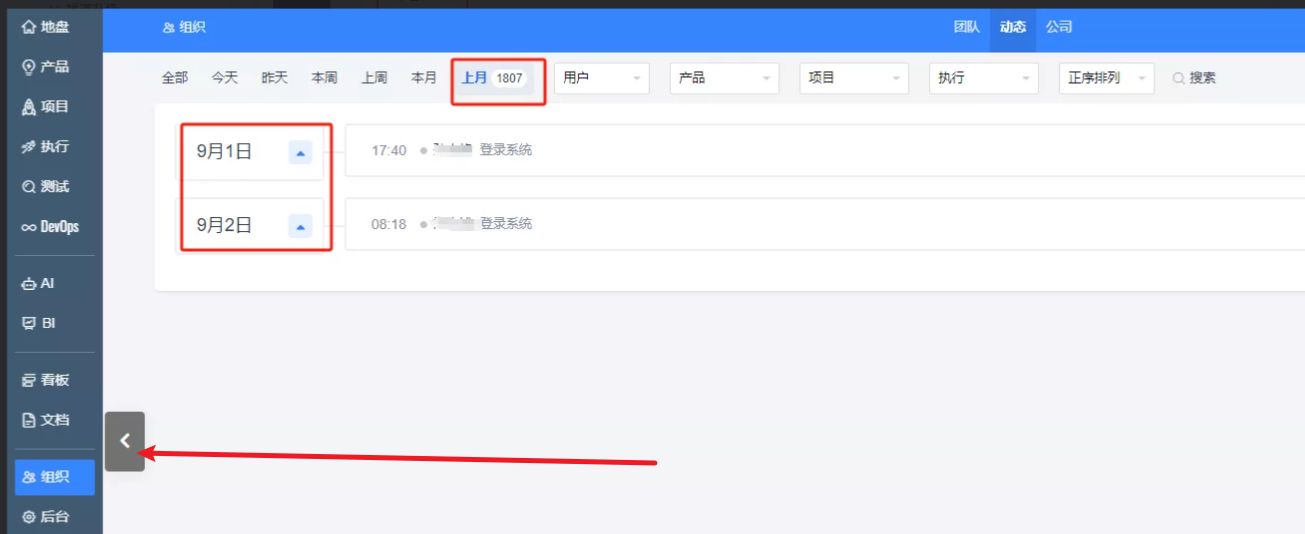Switch to the 公司 tab
The height and width of the screenshot is (534, 1305).
click(x=1059, y=27)
